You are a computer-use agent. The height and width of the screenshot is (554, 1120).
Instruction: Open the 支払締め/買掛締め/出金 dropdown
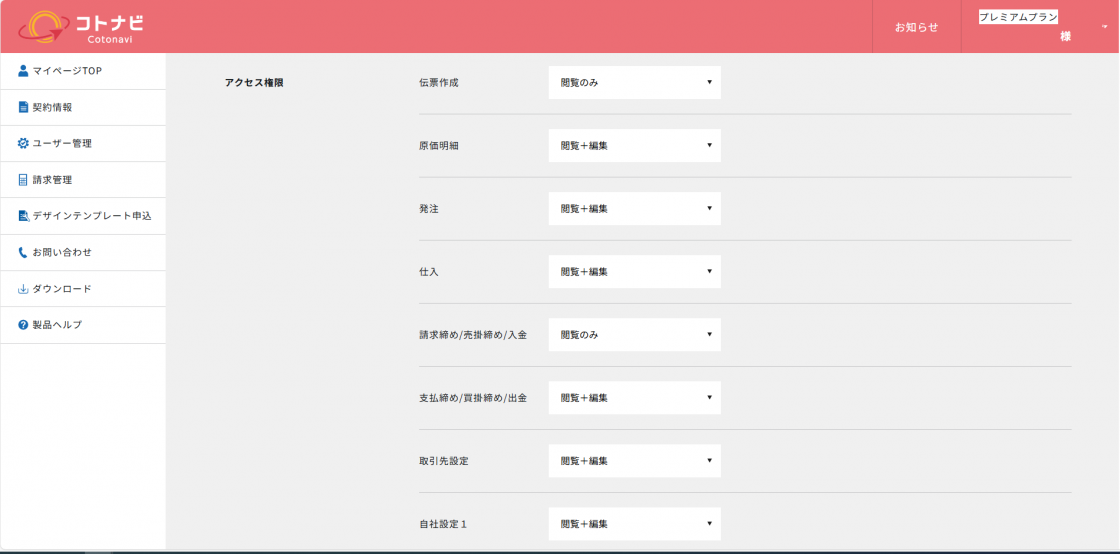[634, 397]
